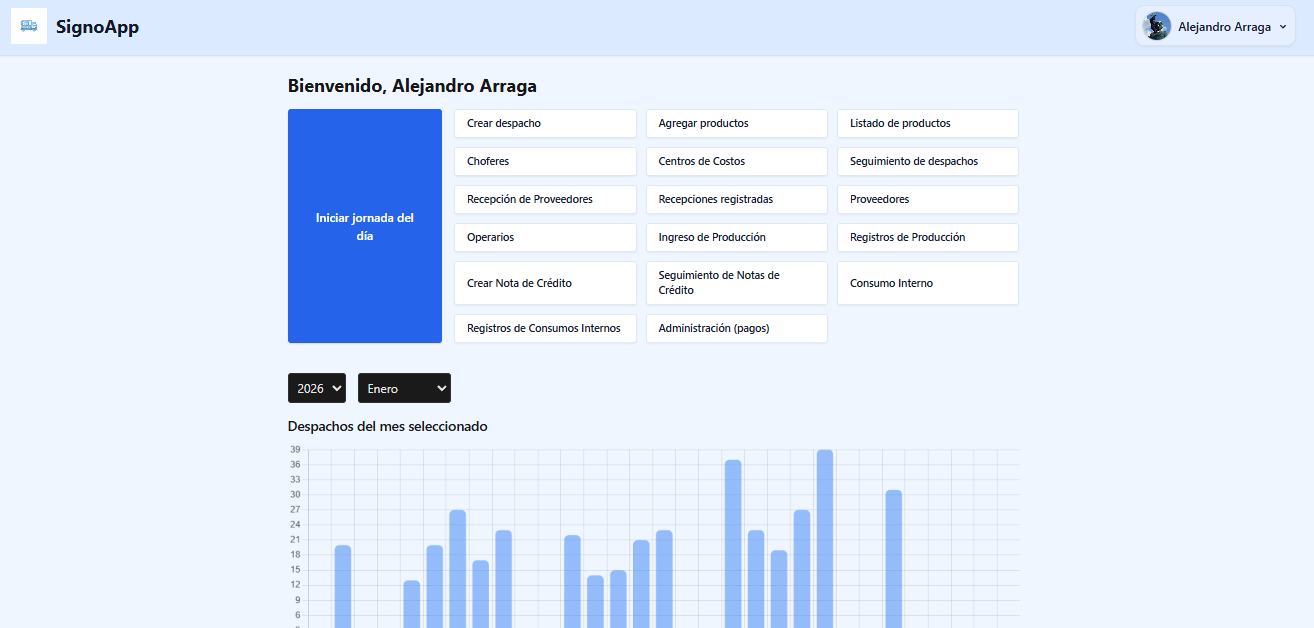View Seguimiento de Notas de Crédito

[736, 283]
